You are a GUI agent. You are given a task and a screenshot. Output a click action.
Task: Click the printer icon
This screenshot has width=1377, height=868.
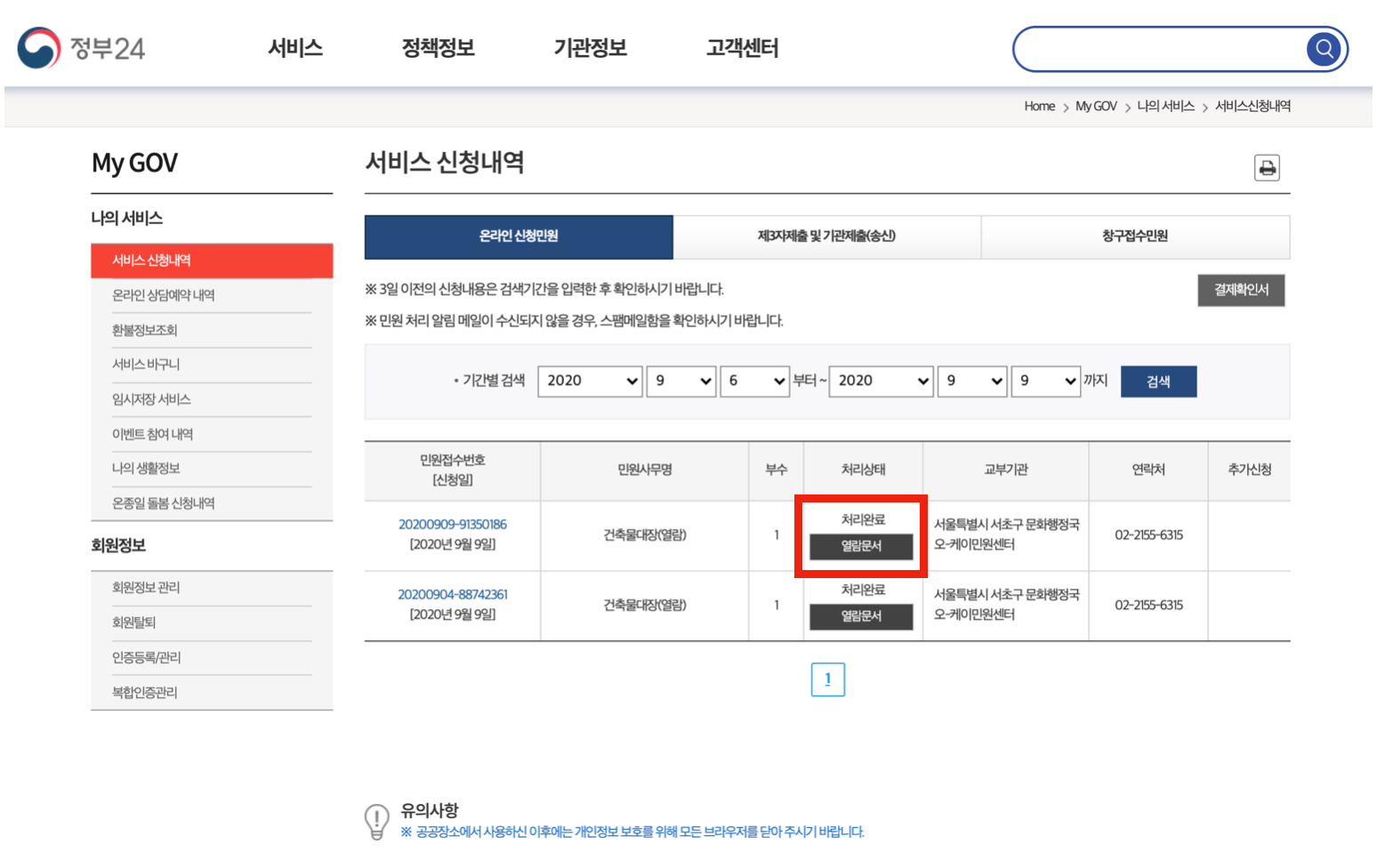click(x=1267, y=168)
